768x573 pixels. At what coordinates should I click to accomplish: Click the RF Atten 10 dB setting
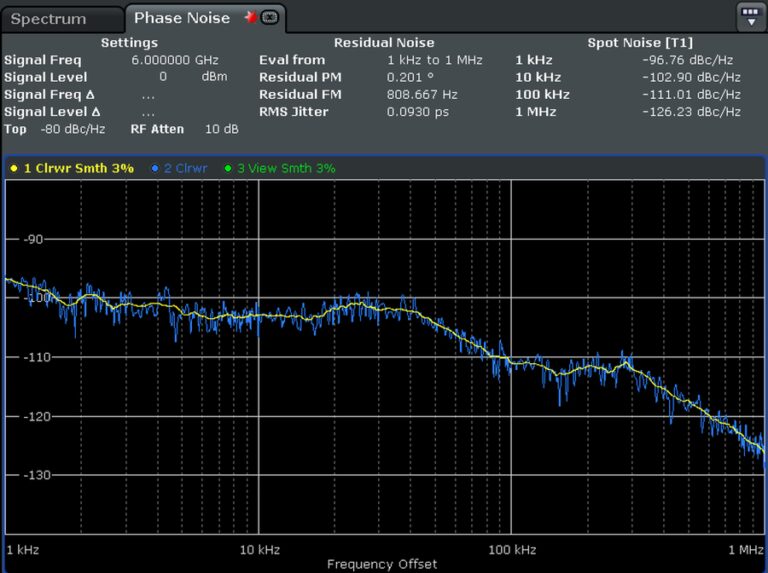pos(222,129)
